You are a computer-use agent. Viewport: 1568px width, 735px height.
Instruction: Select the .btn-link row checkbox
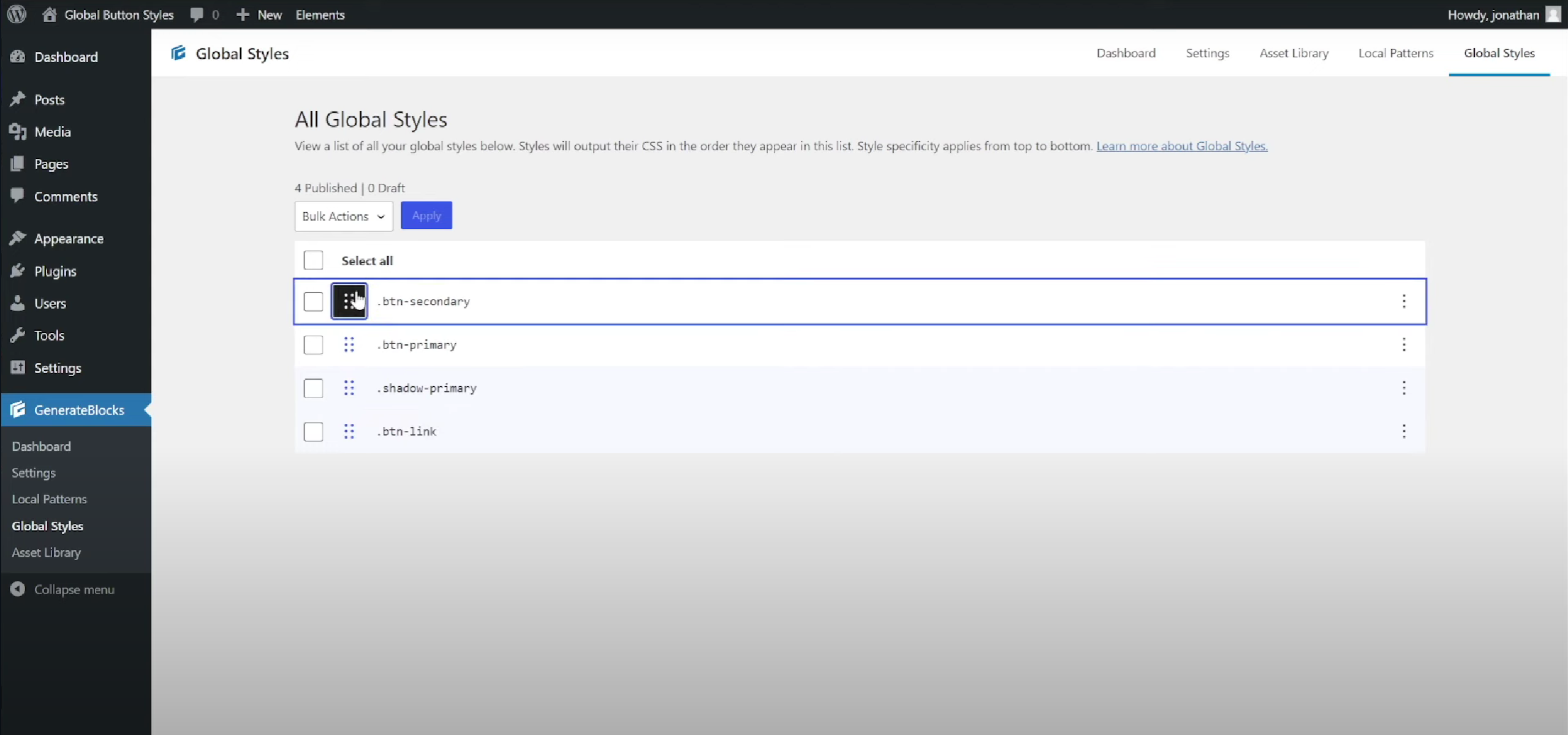point(313,431)
